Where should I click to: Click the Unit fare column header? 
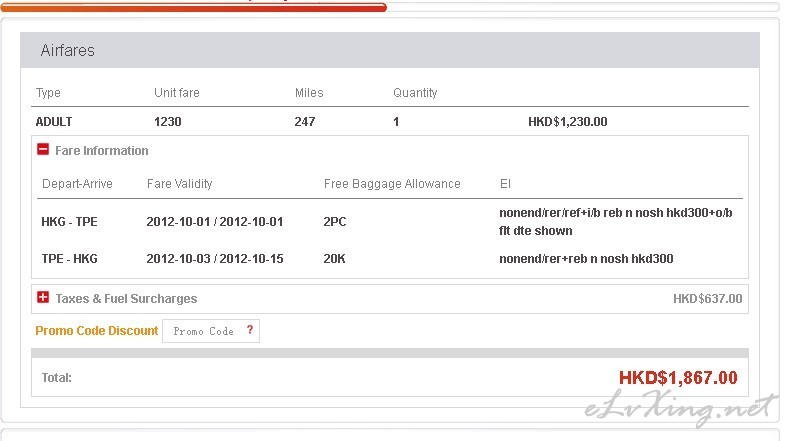click(x=177, y=93)
